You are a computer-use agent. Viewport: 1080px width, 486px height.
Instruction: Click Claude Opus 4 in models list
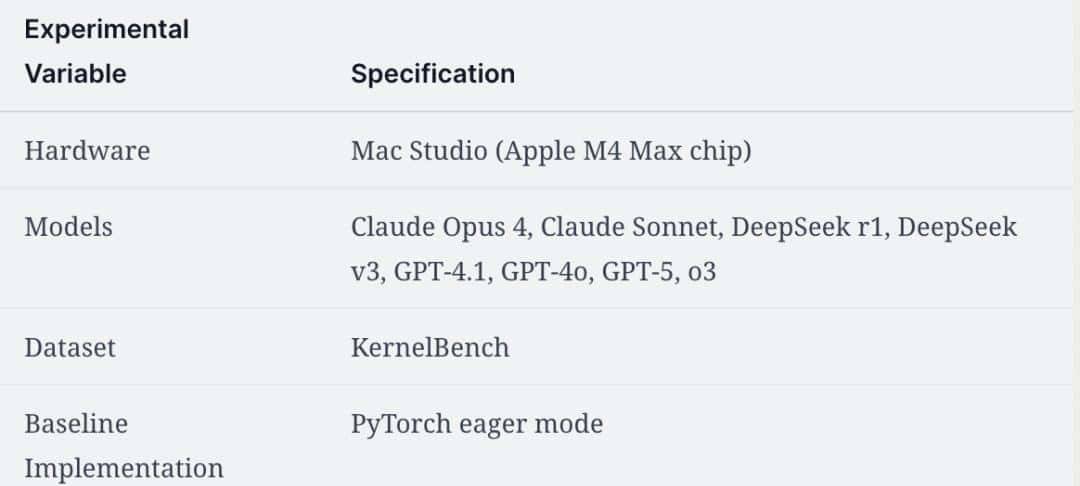click(x=439, y=227)
